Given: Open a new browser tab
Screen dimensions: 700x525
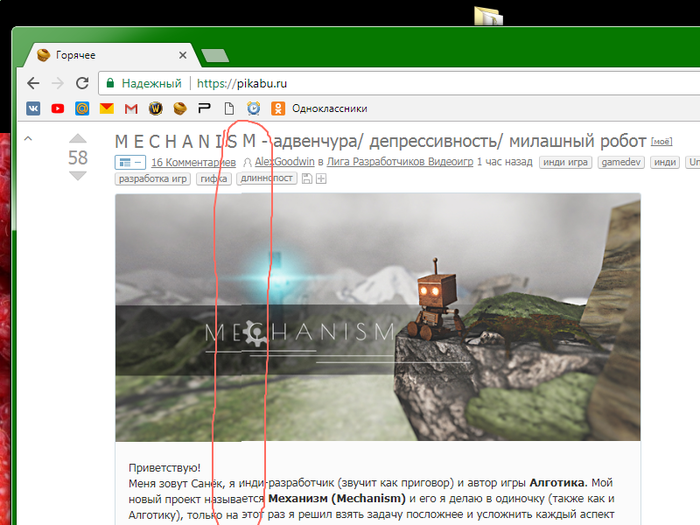Looking at the screenshot, I should click(215, 56).
